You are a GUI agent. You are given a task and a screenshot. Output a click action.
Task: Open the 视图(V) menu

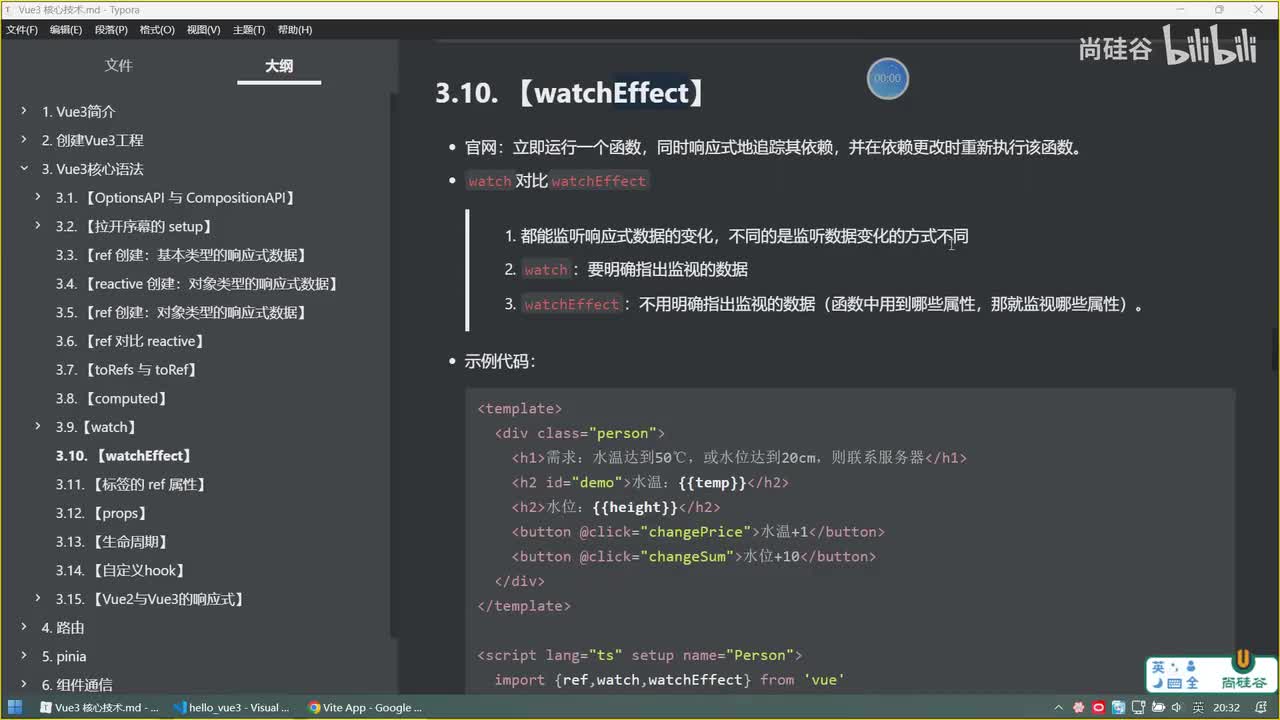pyautogui.click(x=203, y=30)
